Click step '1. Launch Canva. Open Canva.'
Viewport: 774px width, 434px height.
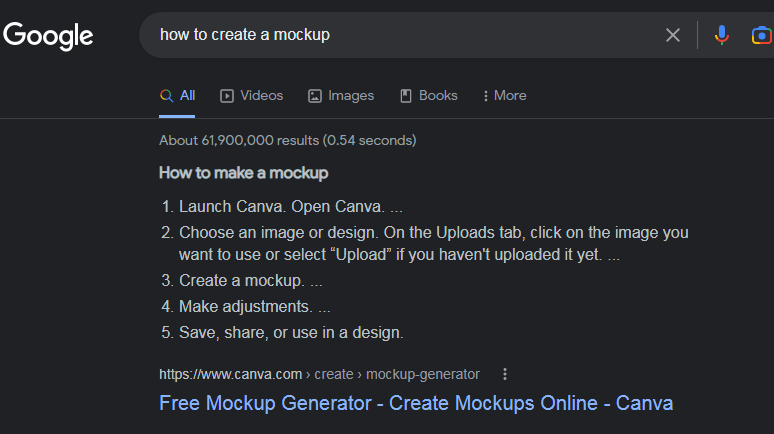pos(282,206)
